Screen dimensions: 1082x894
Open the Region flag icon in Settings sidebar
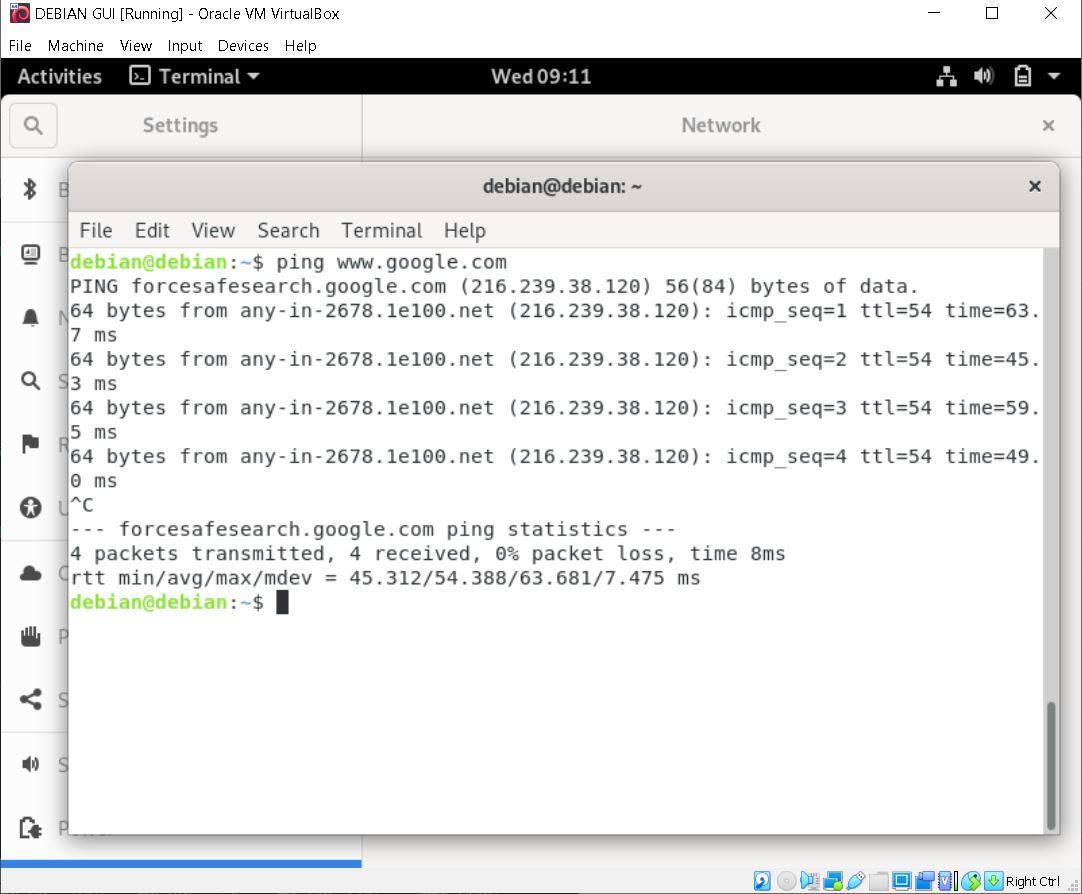(30, 444)
